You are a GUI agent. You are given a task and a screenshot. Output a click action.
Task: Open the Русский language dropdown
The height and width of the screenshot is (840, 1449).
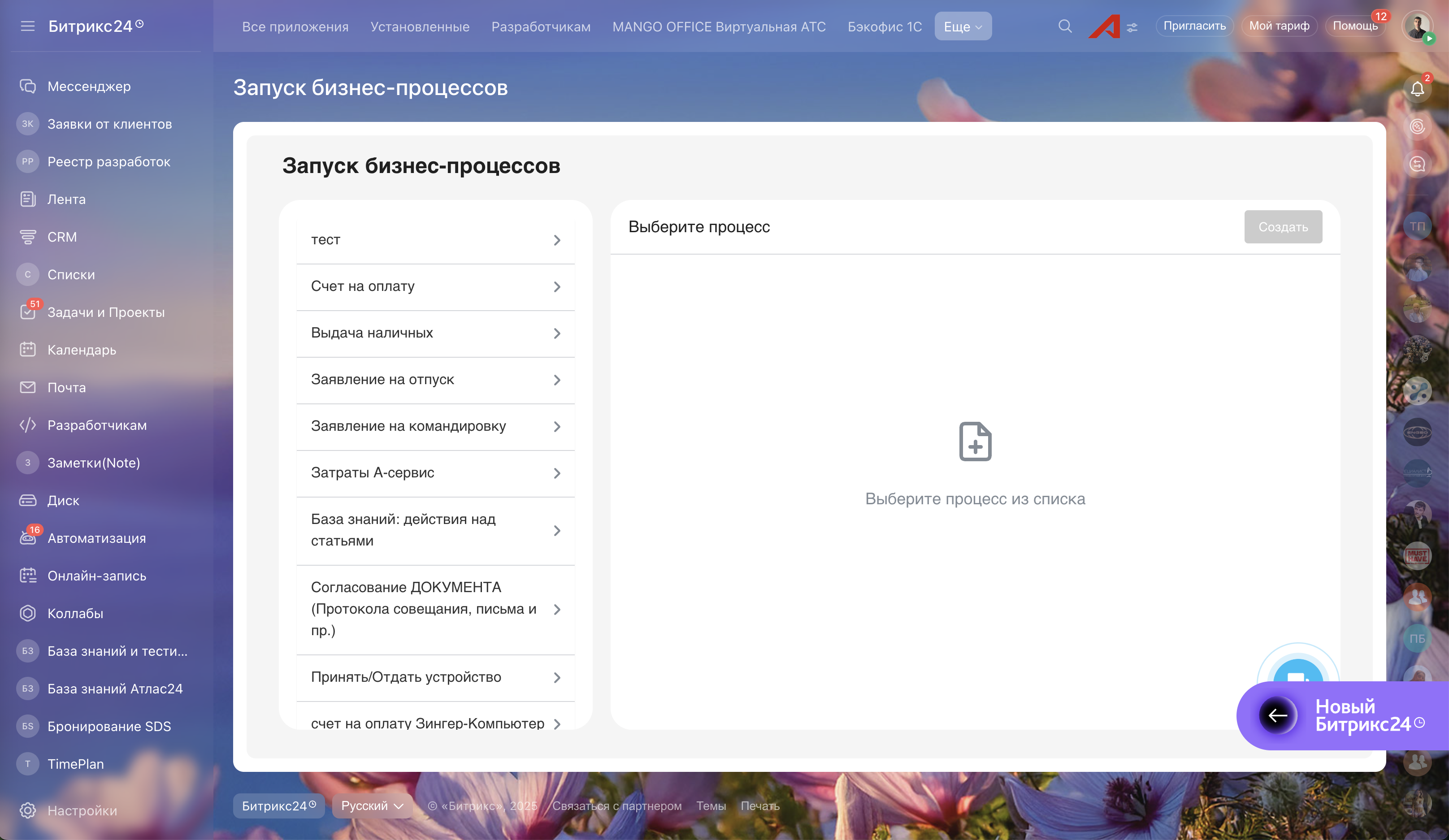372,805
